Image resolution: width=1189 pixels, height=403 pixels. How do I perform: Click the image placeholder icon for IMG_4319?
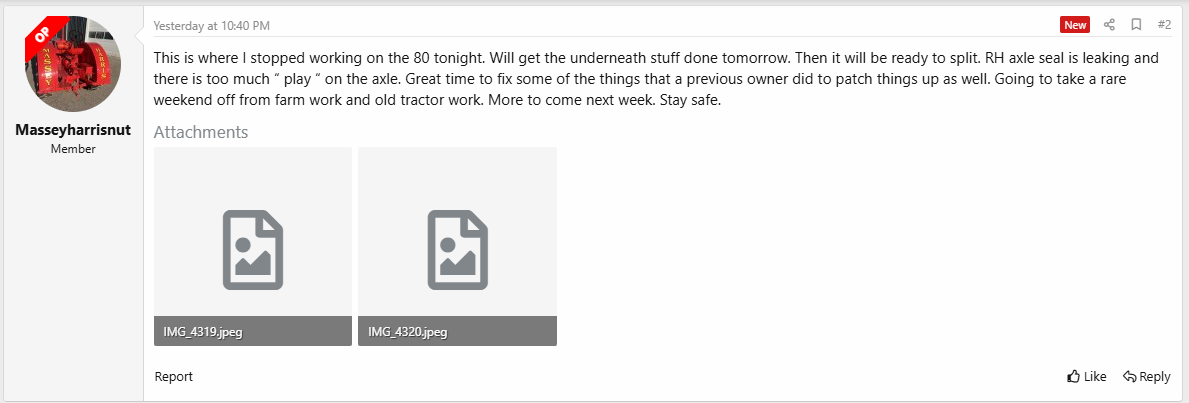coord(253,250)
